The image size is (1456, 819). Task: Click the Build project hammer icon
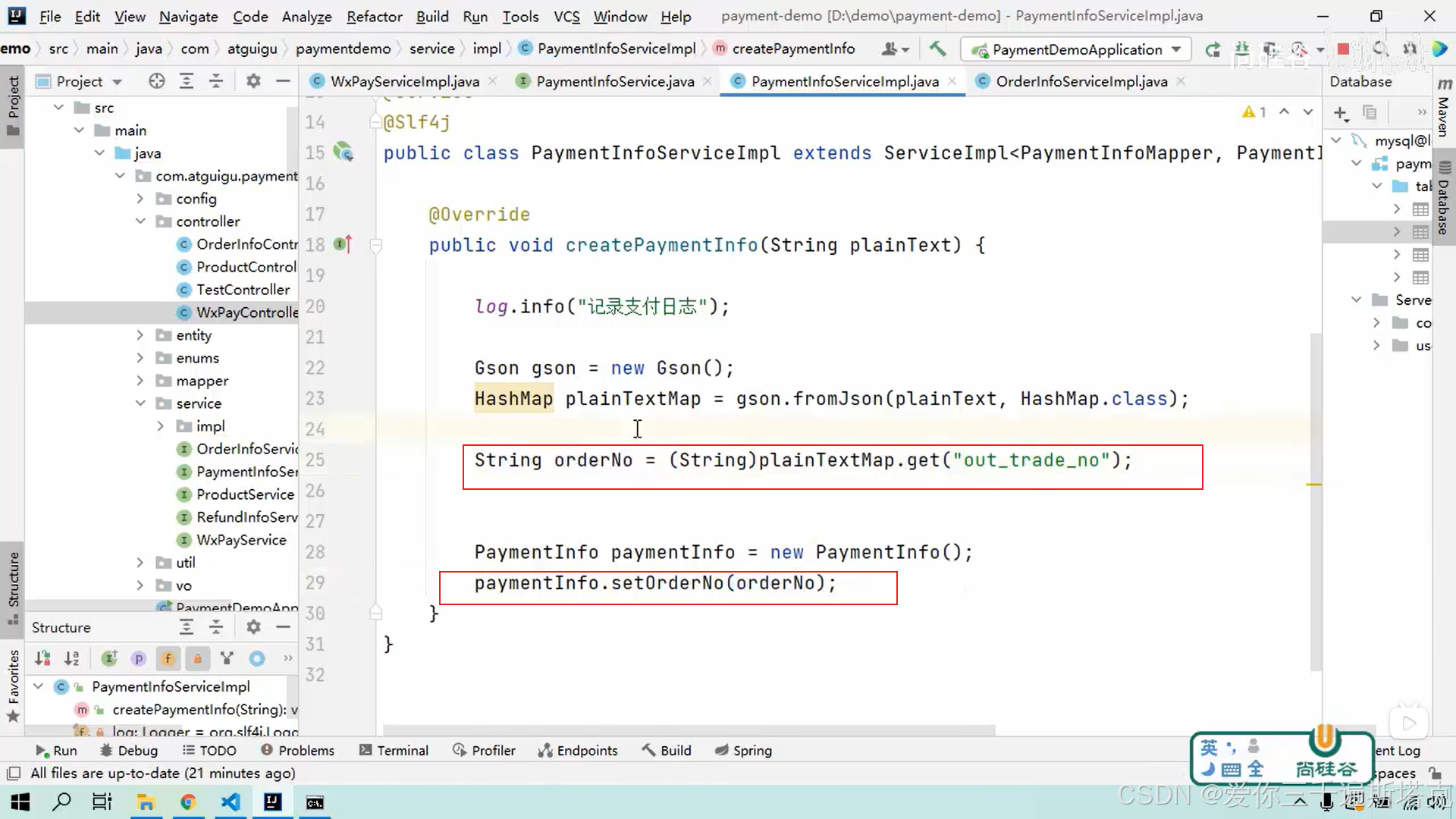coord(937,49)
